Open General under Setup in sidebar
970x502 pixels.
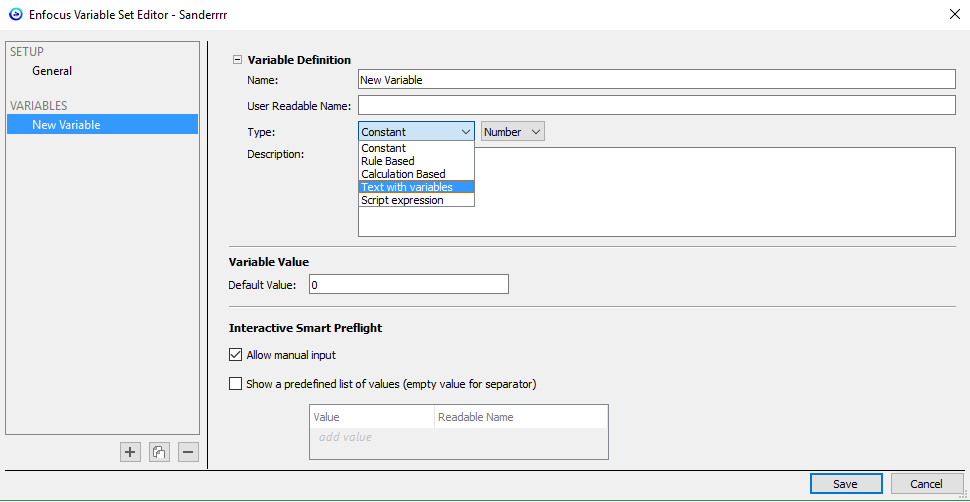coord(52,71)
